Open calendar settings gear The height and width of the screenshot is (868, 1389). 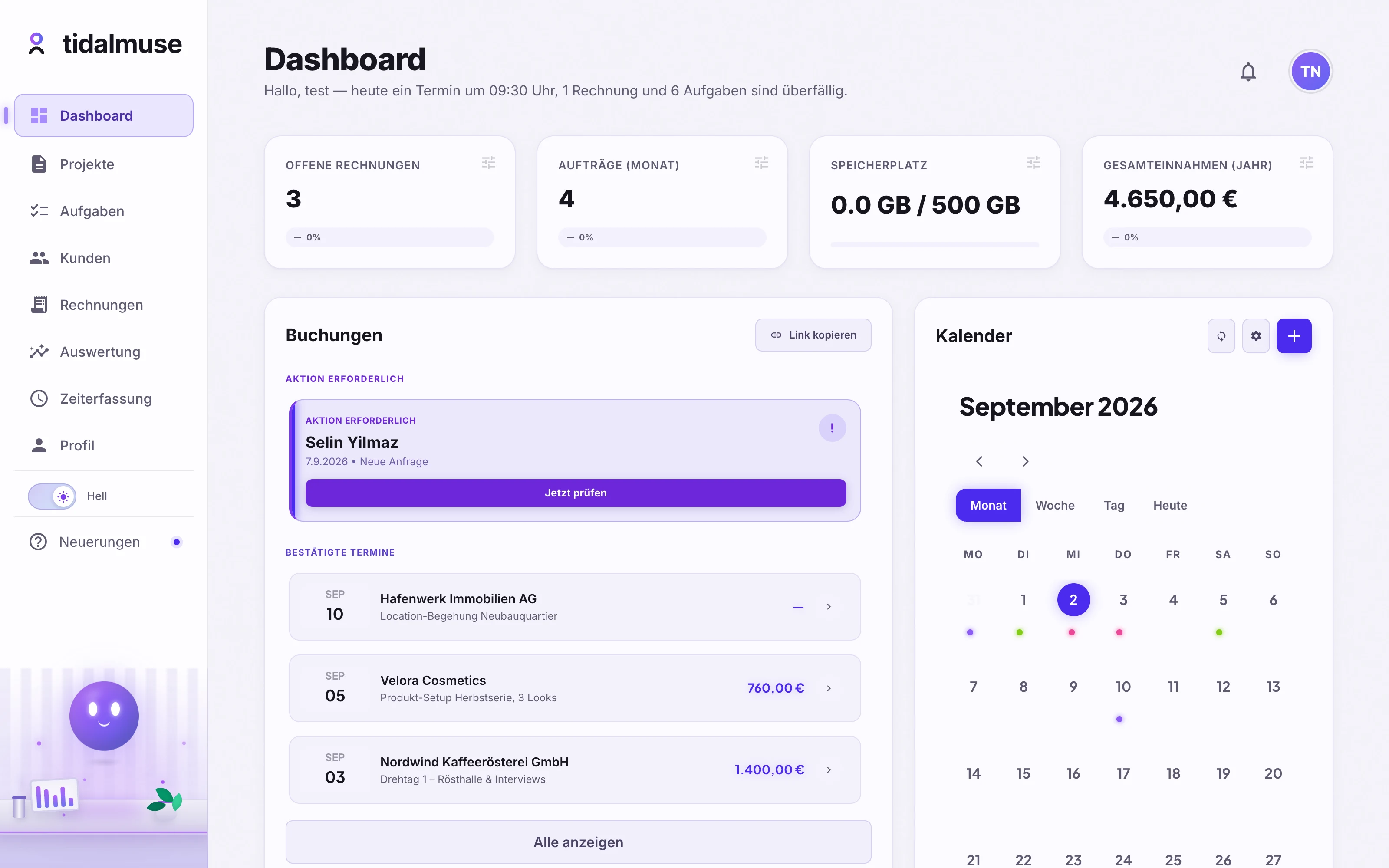pyautogui.click(x=1256, y=336)
